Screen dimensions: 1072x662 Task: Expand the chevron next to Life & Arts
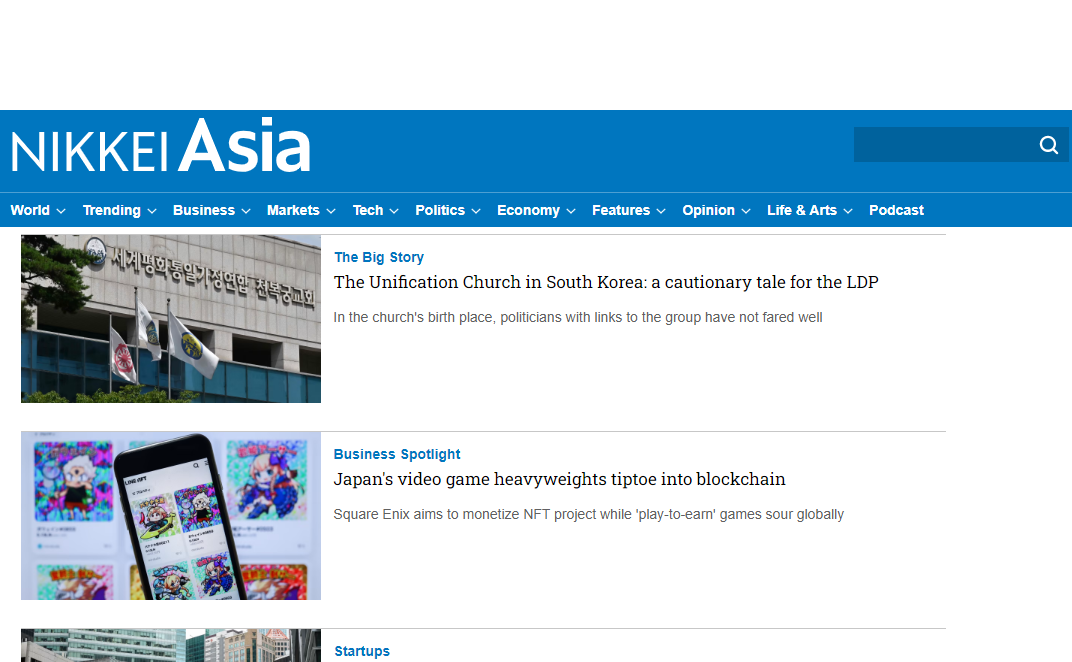[x=848, y=211]
